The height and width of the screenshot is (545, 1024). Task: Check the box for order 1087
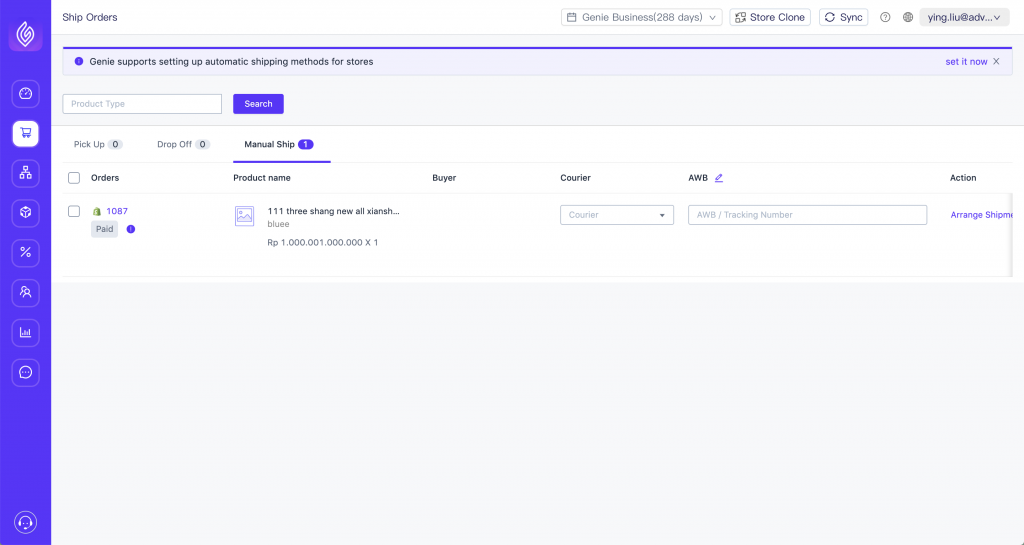coord(74,211)
